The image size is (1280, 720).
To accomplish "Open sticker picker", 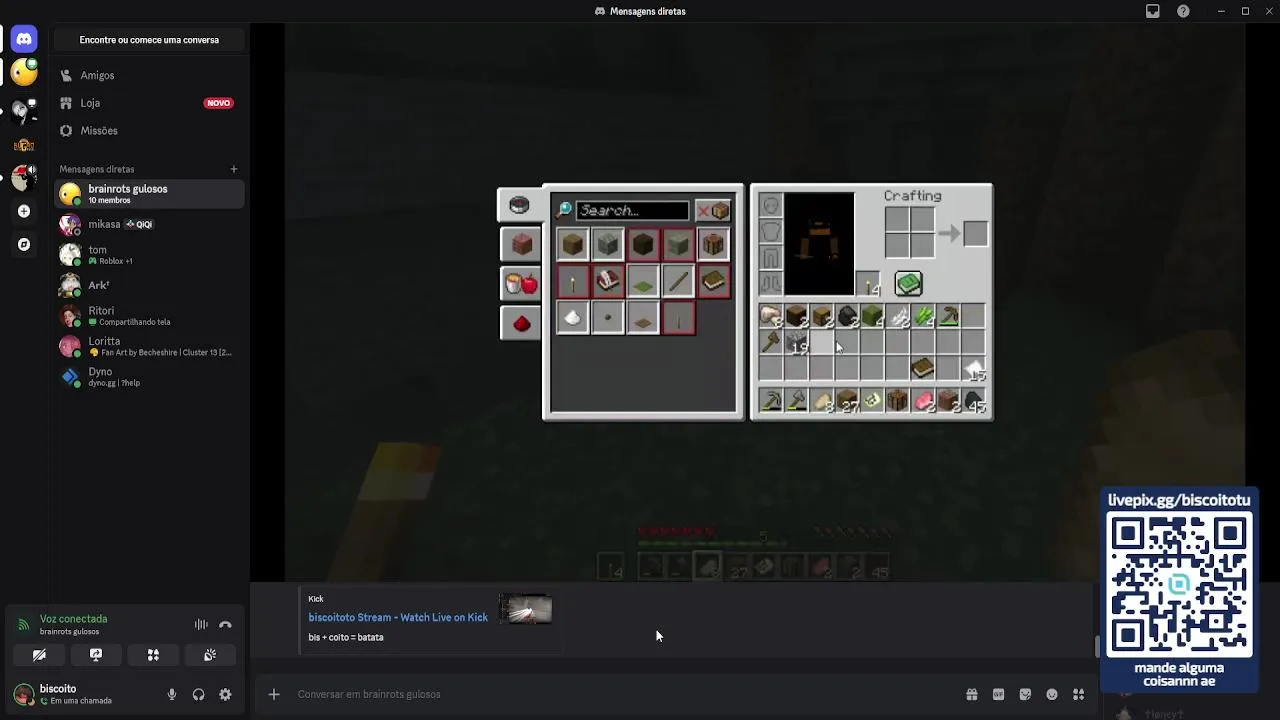I will [1025, 694].
